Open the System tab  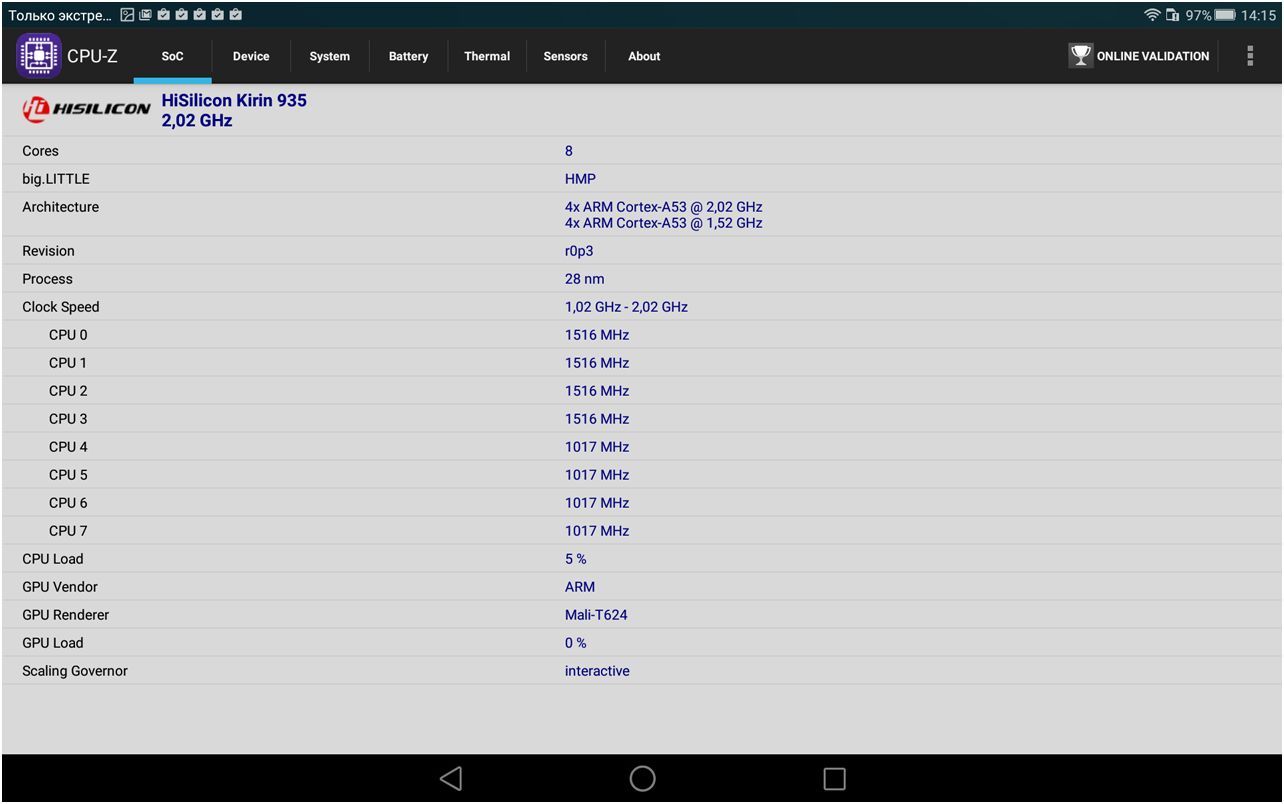(x=329, y=56)
